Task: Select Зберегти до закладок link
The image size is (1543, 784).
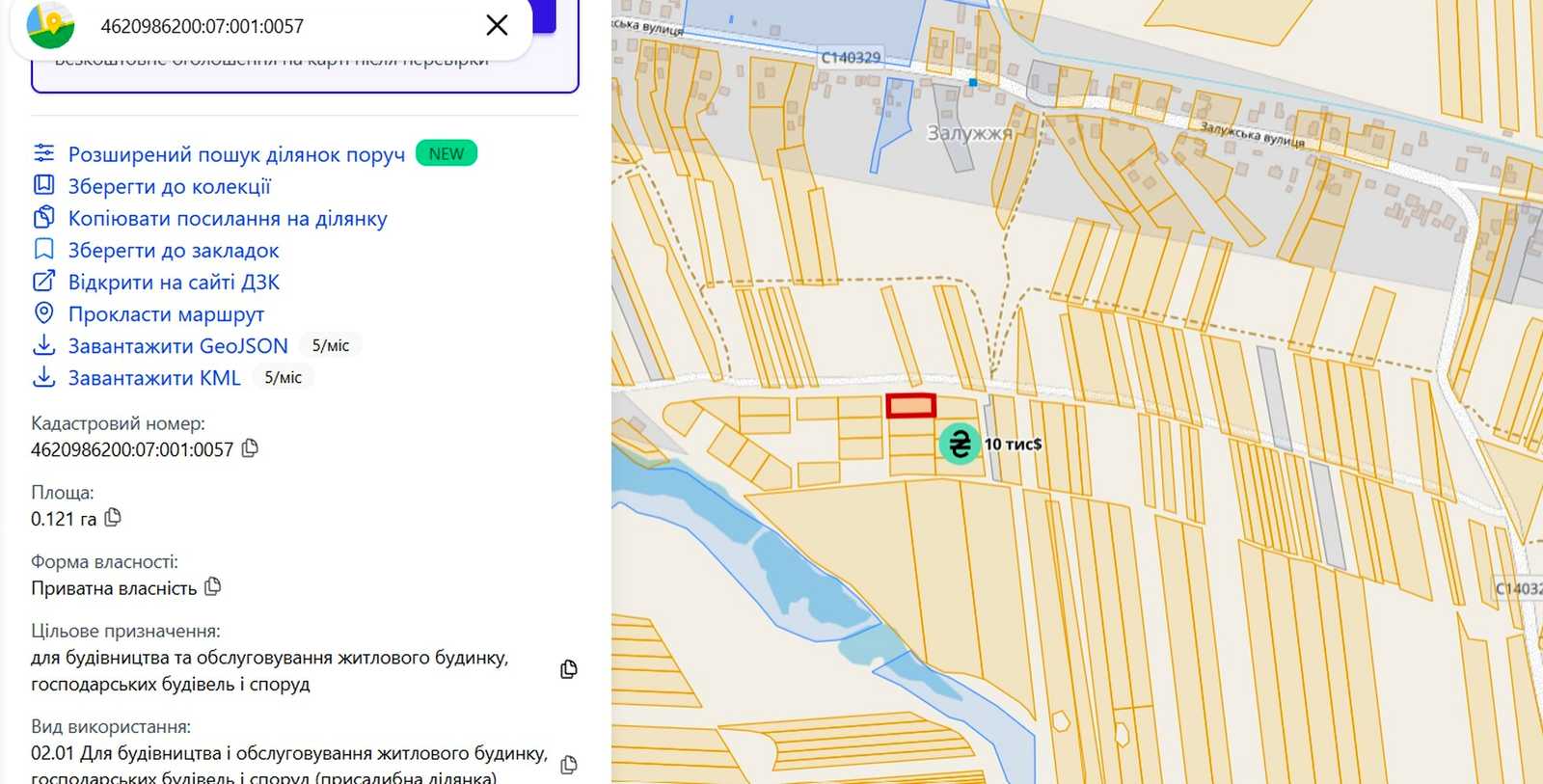Action: (x=174, y=250)
